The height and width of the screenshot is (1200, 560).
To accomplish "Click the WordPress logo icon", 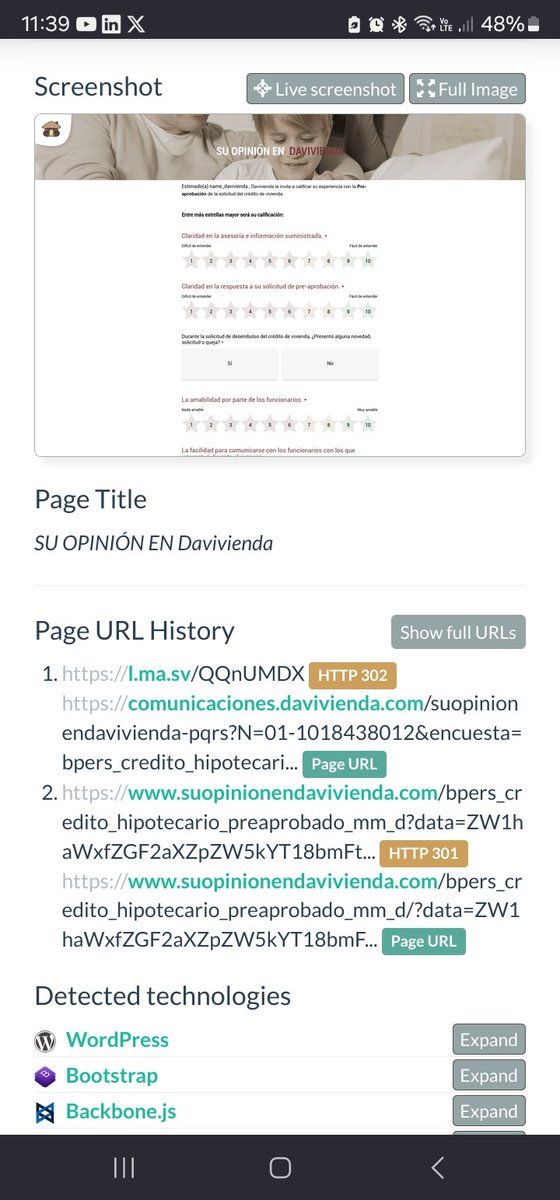I will tap(45, 1040).
